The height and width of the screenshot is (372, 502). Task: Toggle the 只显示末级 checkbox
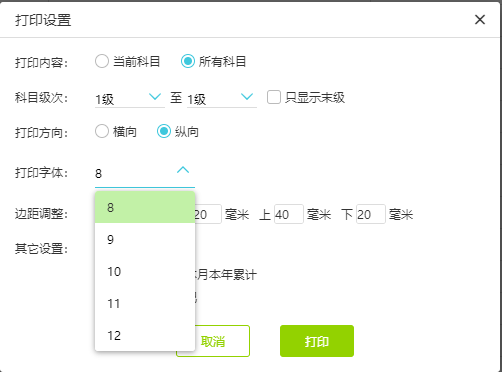point(274,97)
